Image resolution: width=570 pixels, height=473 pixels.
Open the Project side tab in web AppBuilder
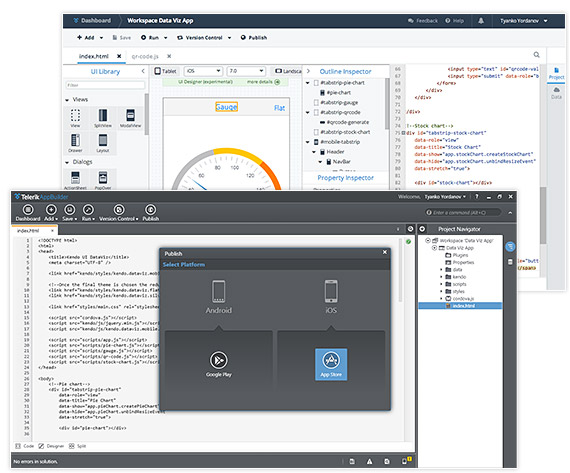[x=556, y=73]
